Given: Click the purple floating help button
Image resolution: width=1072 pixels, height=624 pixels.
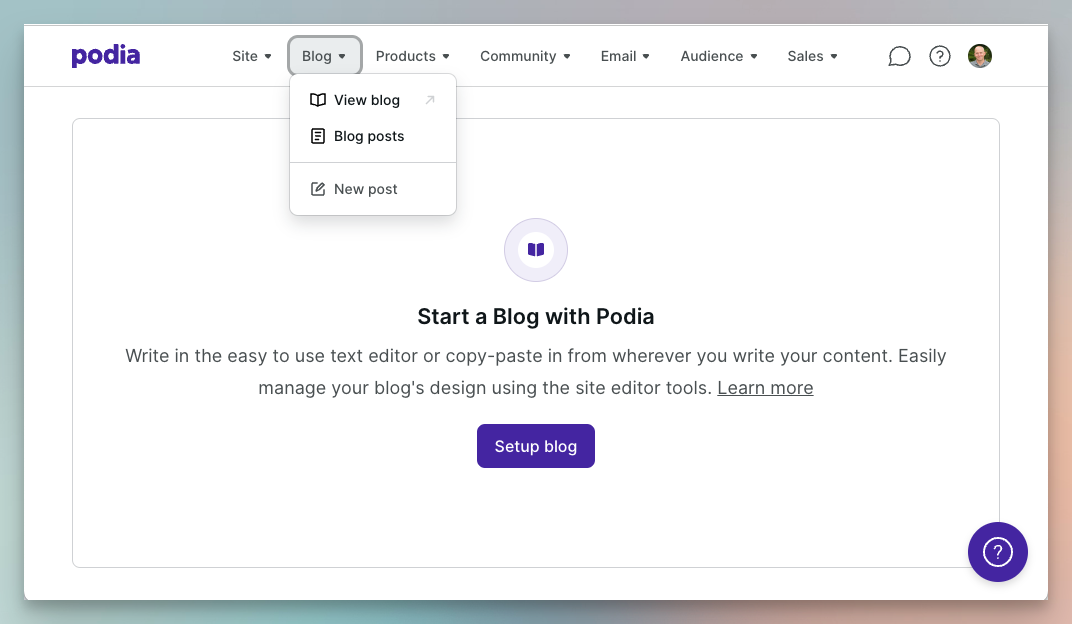Looking at the screenshot, I should [997, 552].
